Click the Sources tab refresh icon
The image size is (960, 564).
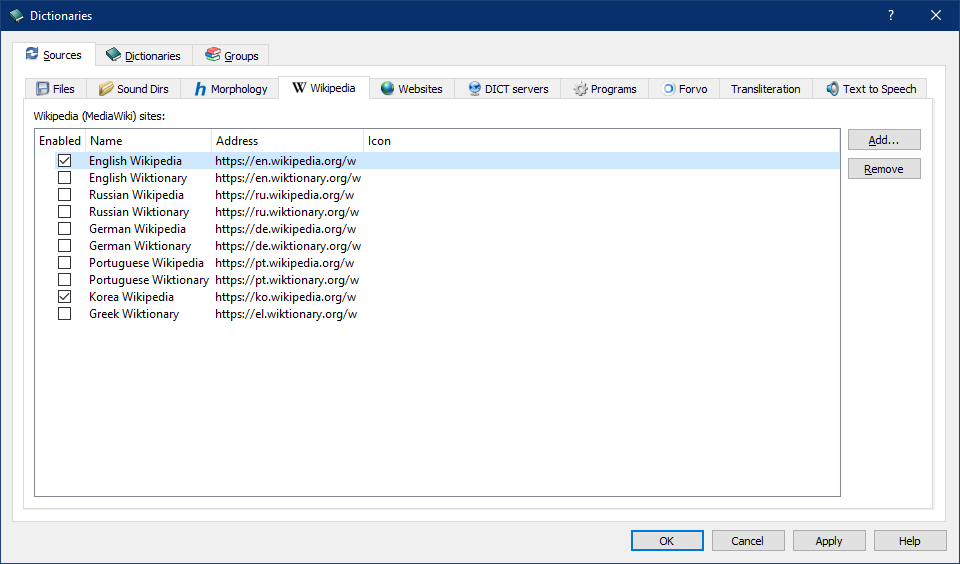tap(32, 54)
